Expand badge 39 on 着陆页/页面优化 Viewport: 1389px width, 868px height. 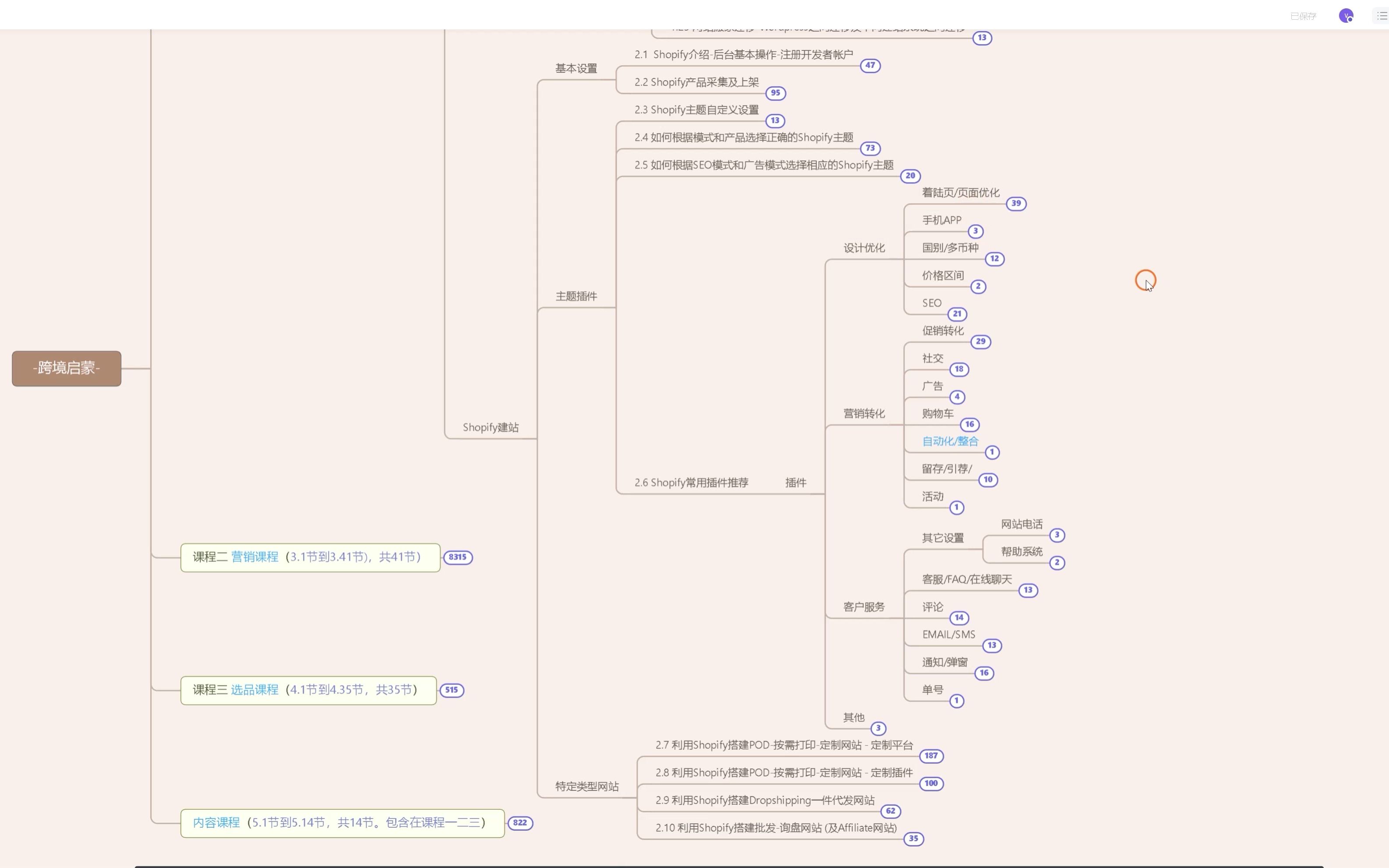[1016, 203]
